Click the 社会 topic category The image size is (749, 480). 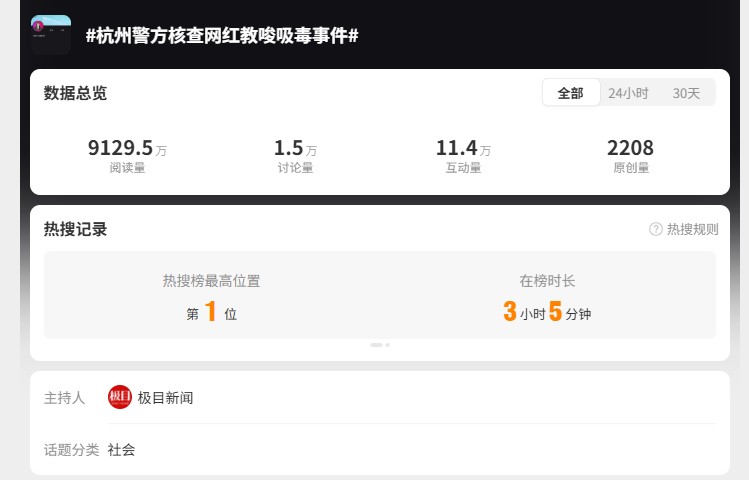click(121, 450)
